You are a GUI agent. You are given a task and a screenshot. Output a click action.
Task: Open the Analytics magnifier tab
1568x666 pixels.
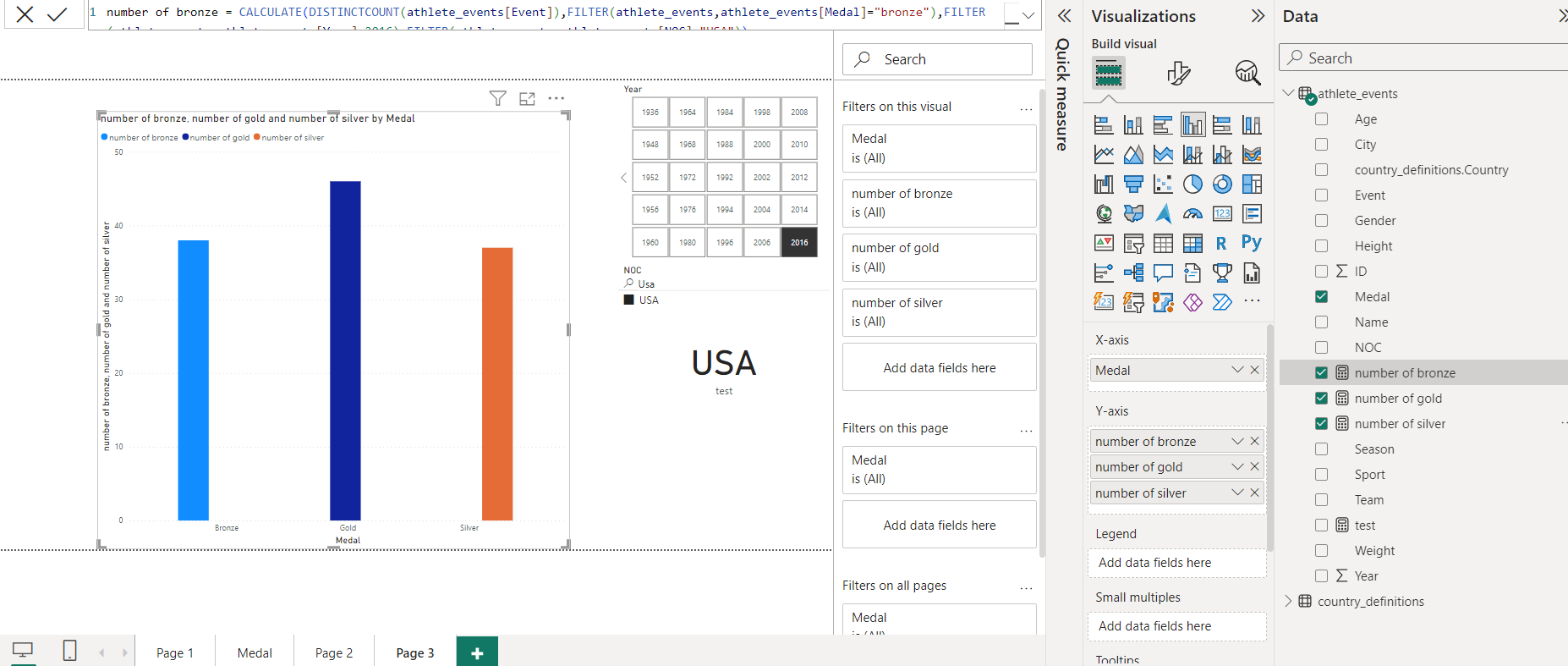(x=1247, y=74)
